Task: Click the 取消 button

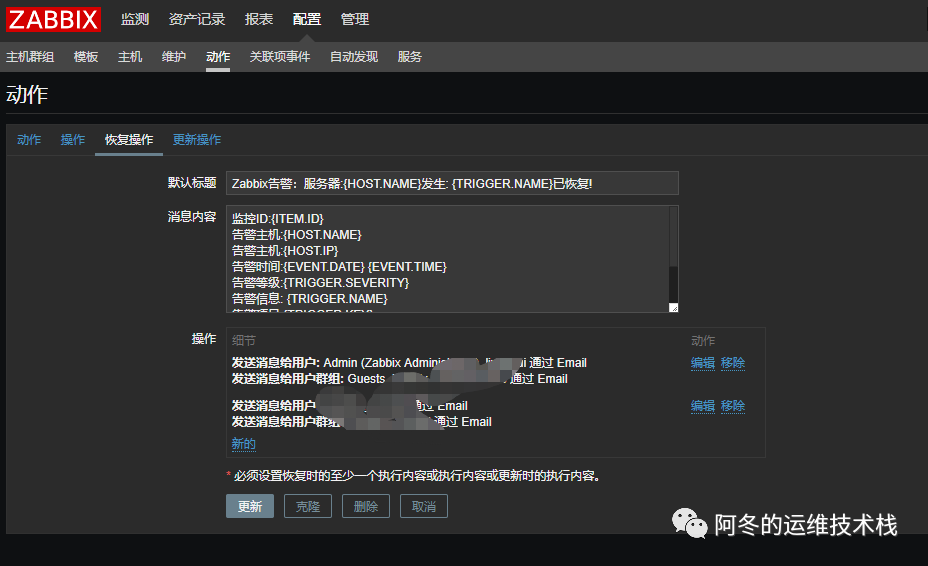Action: click(424, 506)
